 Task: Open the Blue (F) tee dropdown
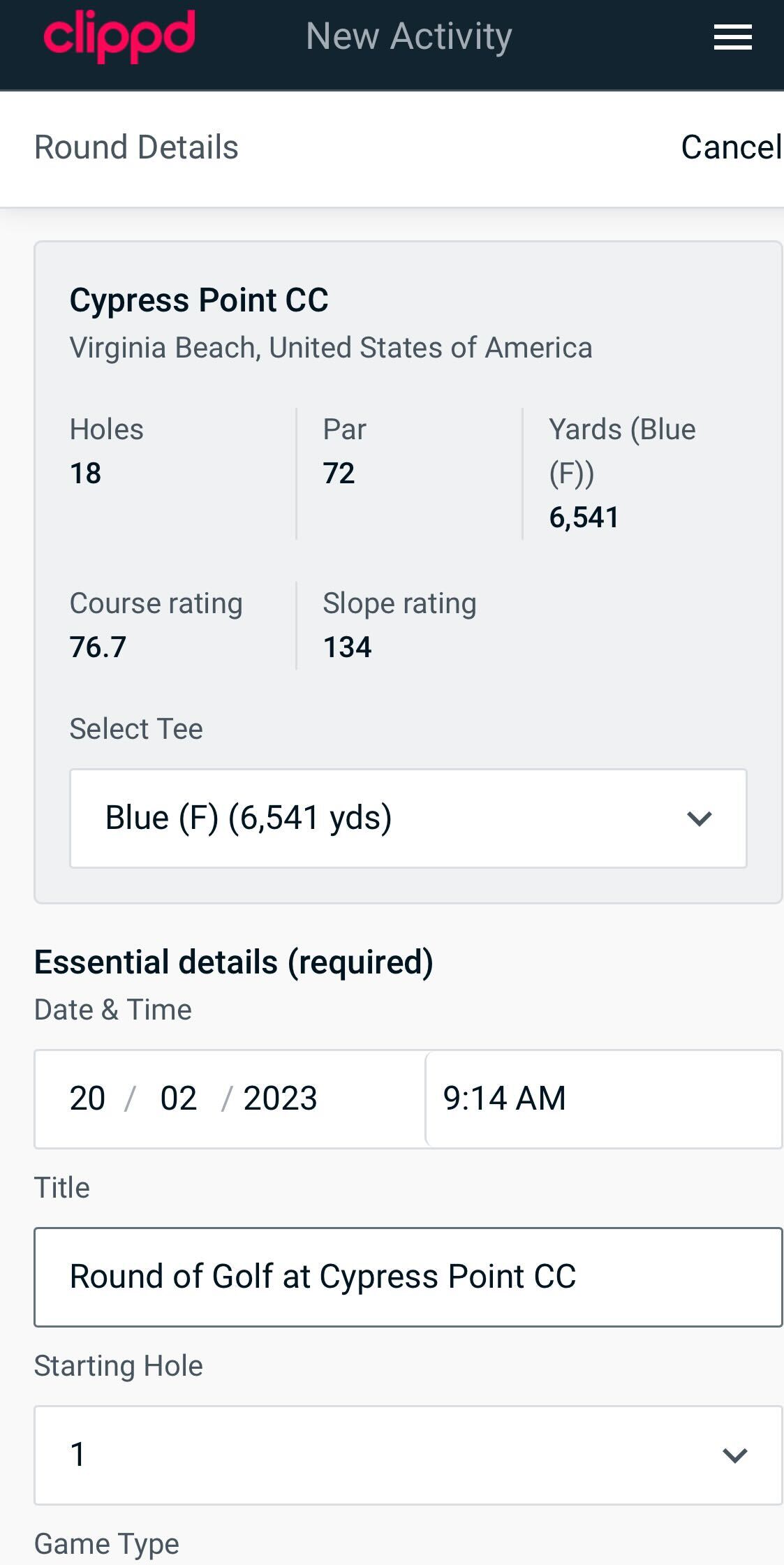pos(408,818)
